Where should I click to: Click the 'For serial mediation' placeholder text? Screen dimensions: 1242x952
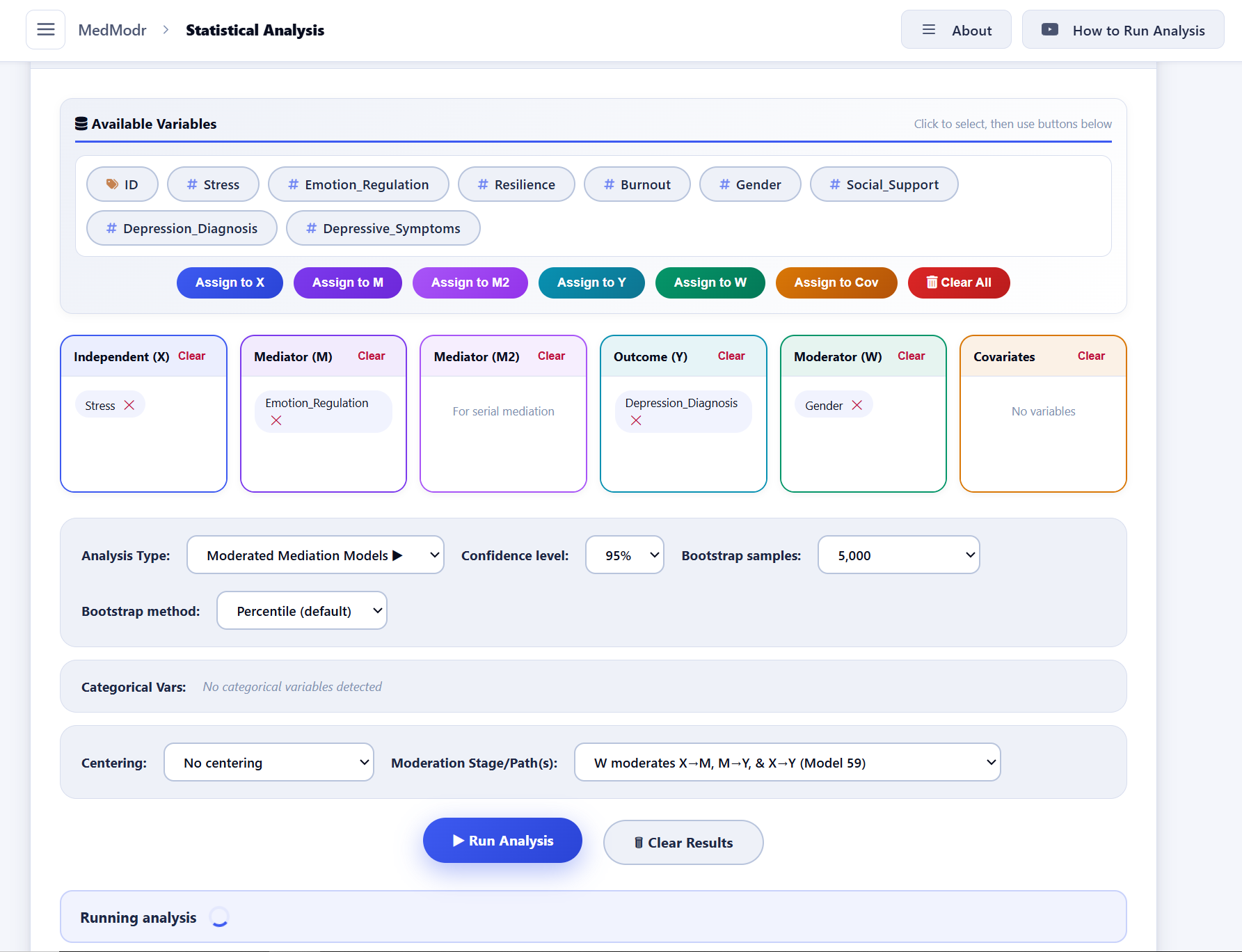[504, 411]
